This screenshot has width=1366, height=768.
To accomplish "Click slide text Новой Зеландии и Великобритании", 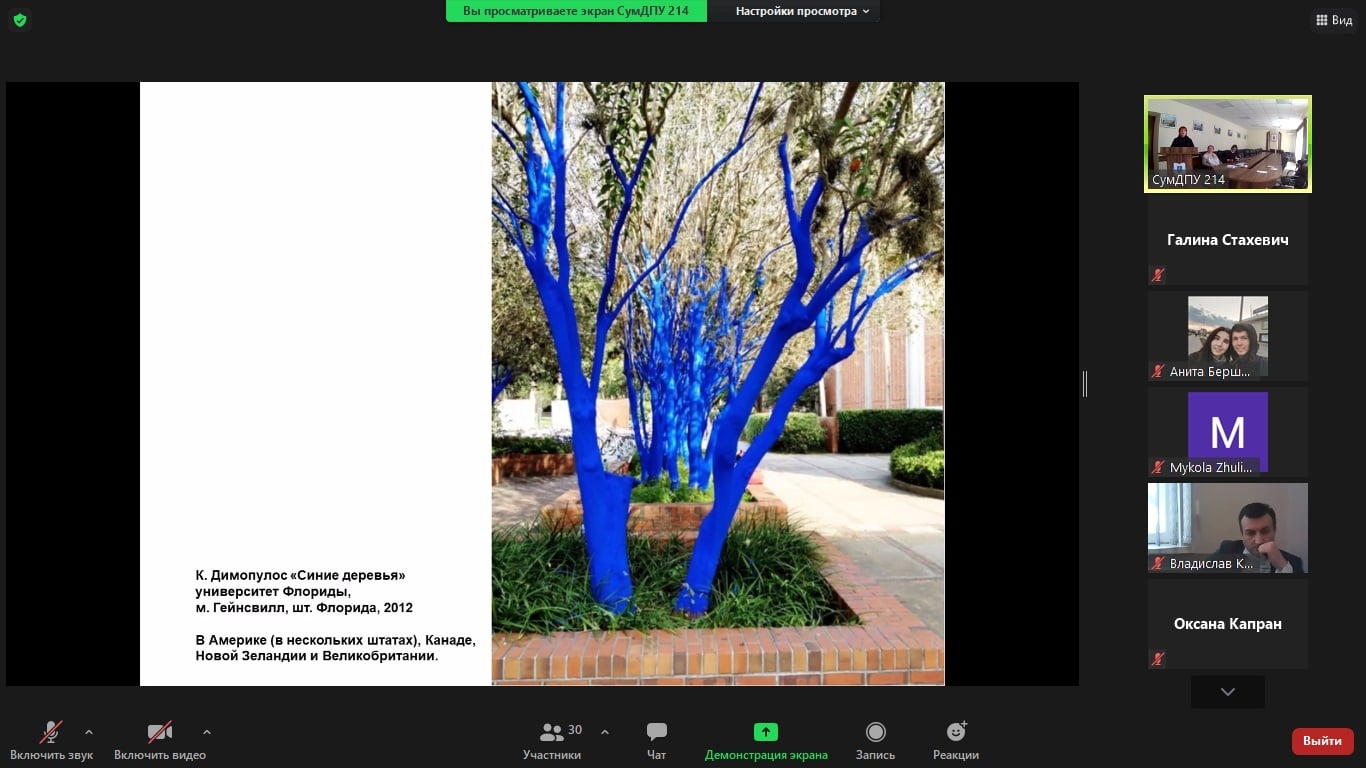I will pyautogui.click(x=317, y=656).
